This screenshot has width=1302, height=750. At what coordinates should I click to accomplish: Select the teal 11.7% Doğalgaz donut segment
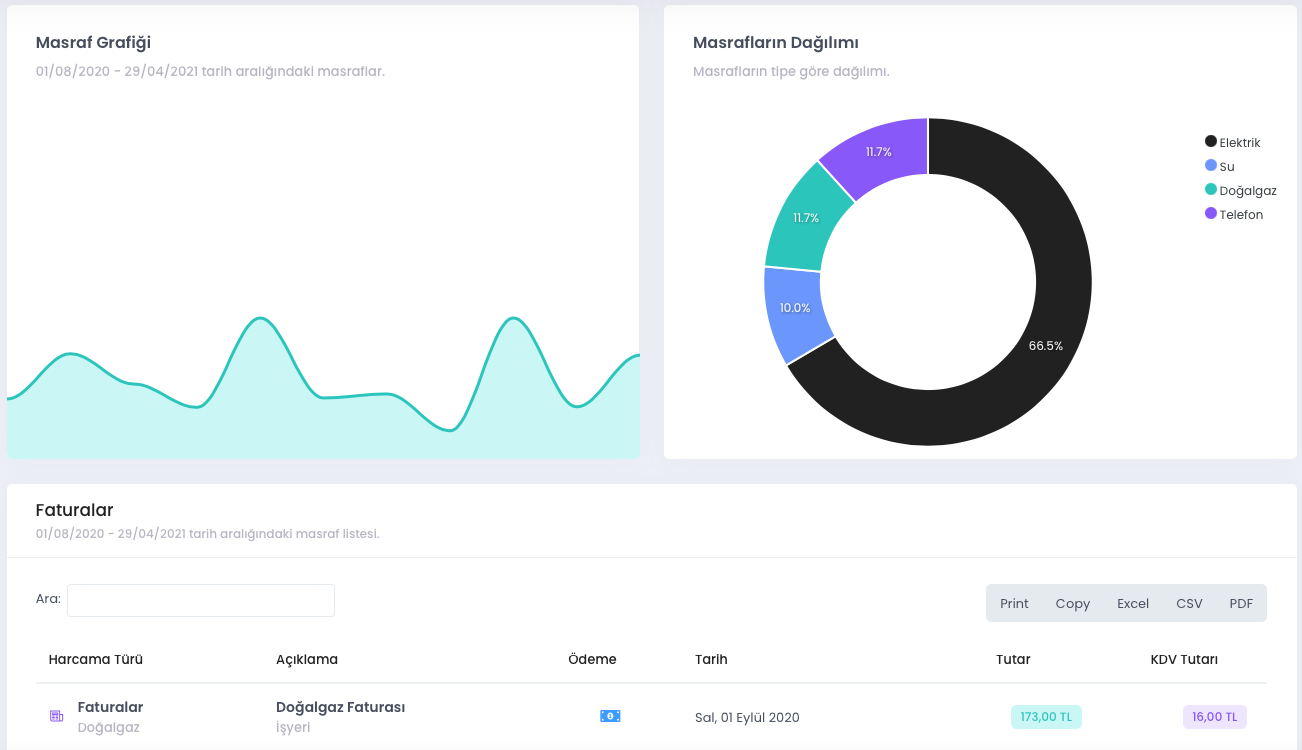[x=805, y=220]
